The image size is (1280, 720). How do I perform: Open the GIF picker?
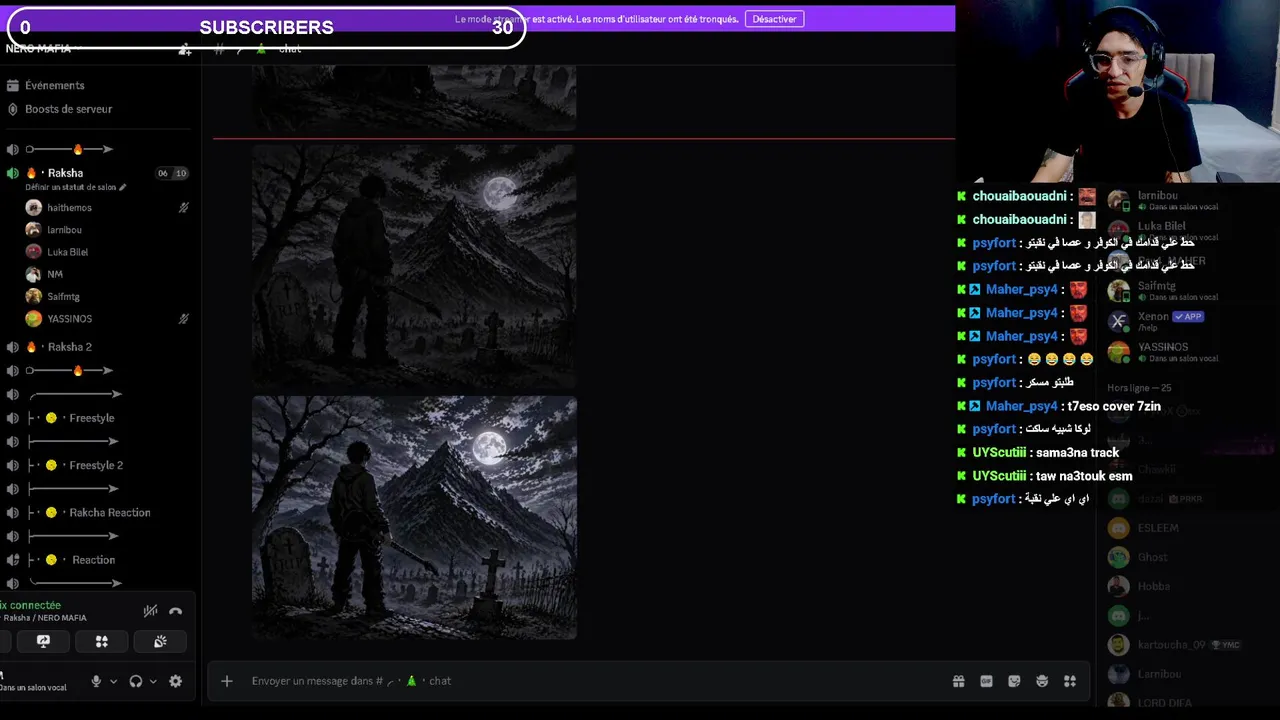pyautogui.click(x=986, y=681)
